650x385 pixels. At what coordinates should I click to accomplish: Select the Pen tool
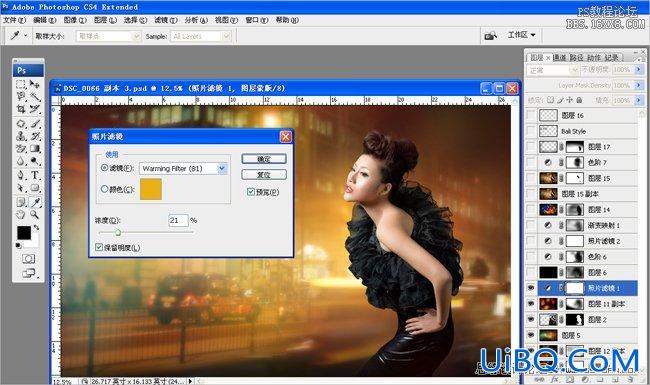[x=21, y=175]
